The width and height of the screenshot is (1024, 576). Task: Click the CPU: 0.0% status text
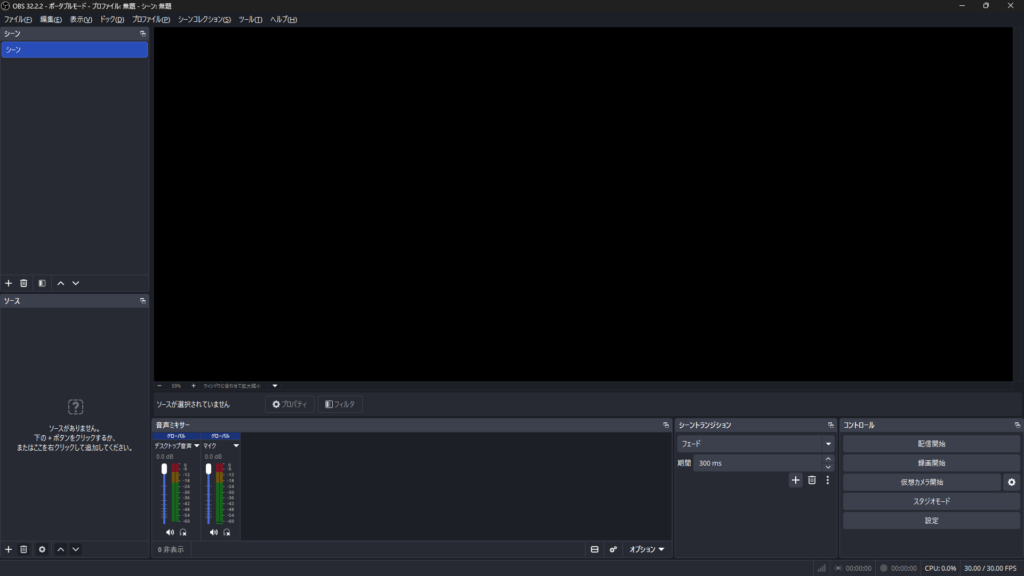(x=940, y=569)
